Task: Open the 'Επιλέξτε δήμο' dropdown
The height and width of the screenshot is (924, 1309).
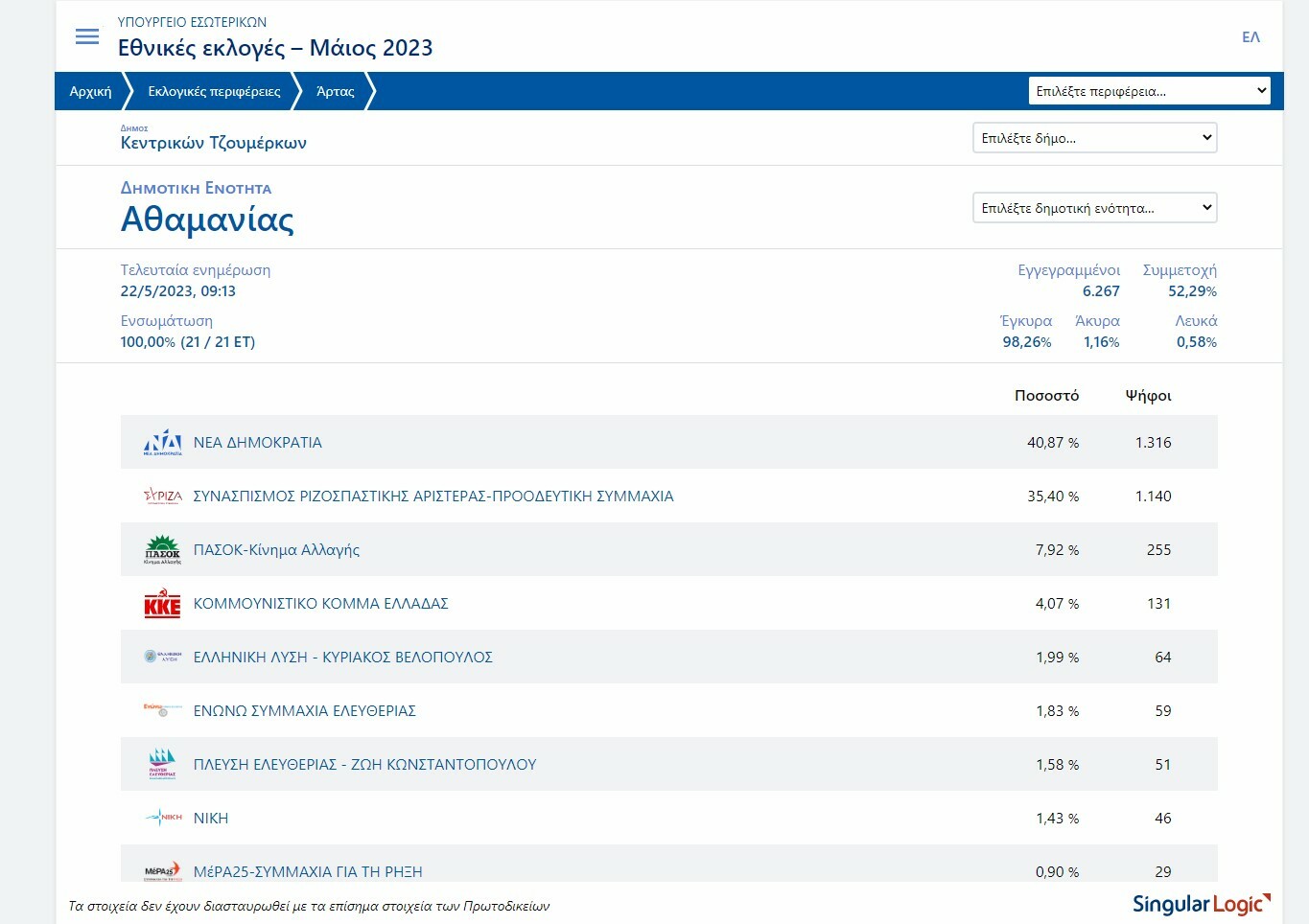Action: (1094, 138)
